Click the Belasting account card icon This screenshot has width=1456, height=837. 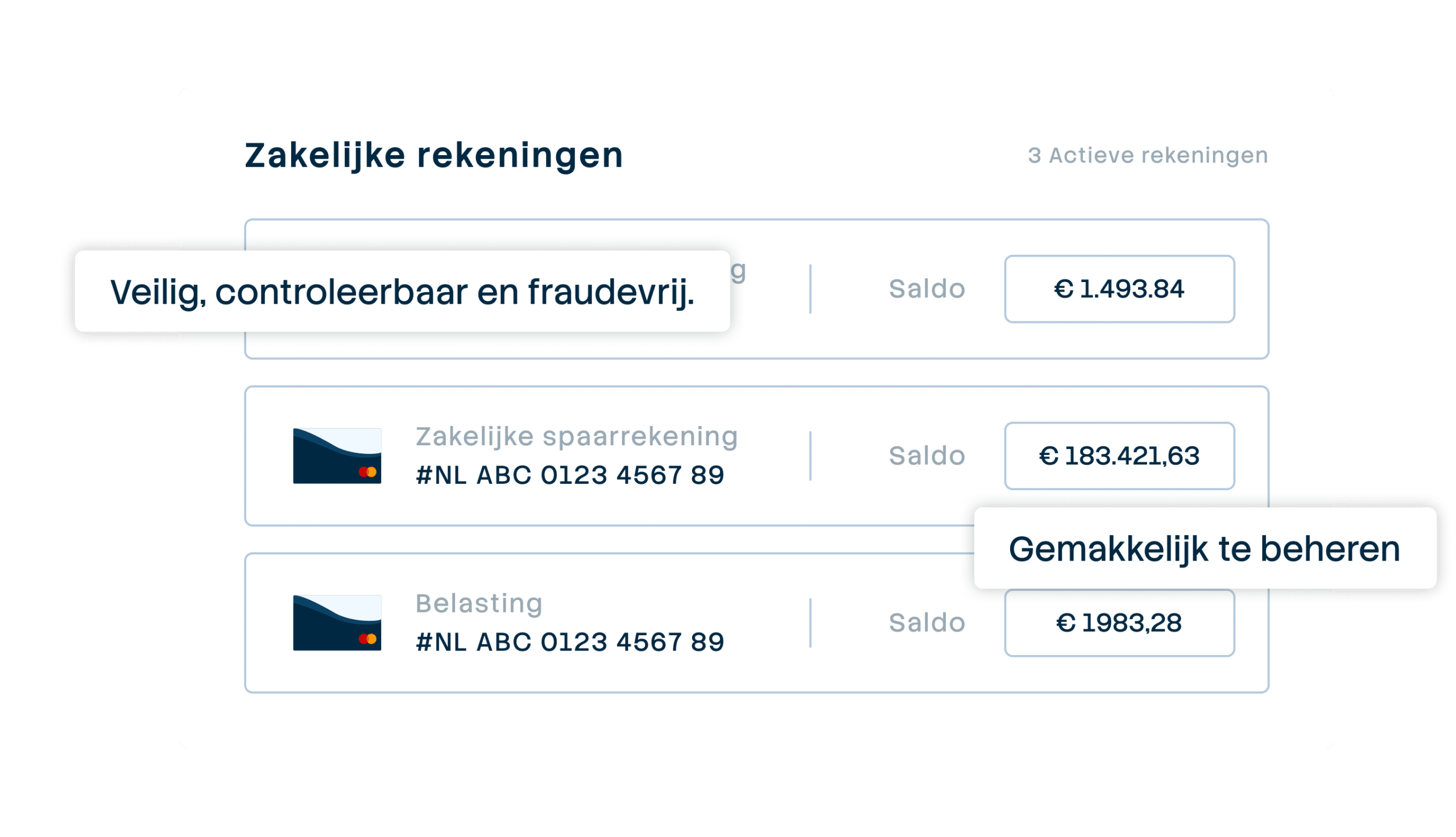tap(337, 623)
